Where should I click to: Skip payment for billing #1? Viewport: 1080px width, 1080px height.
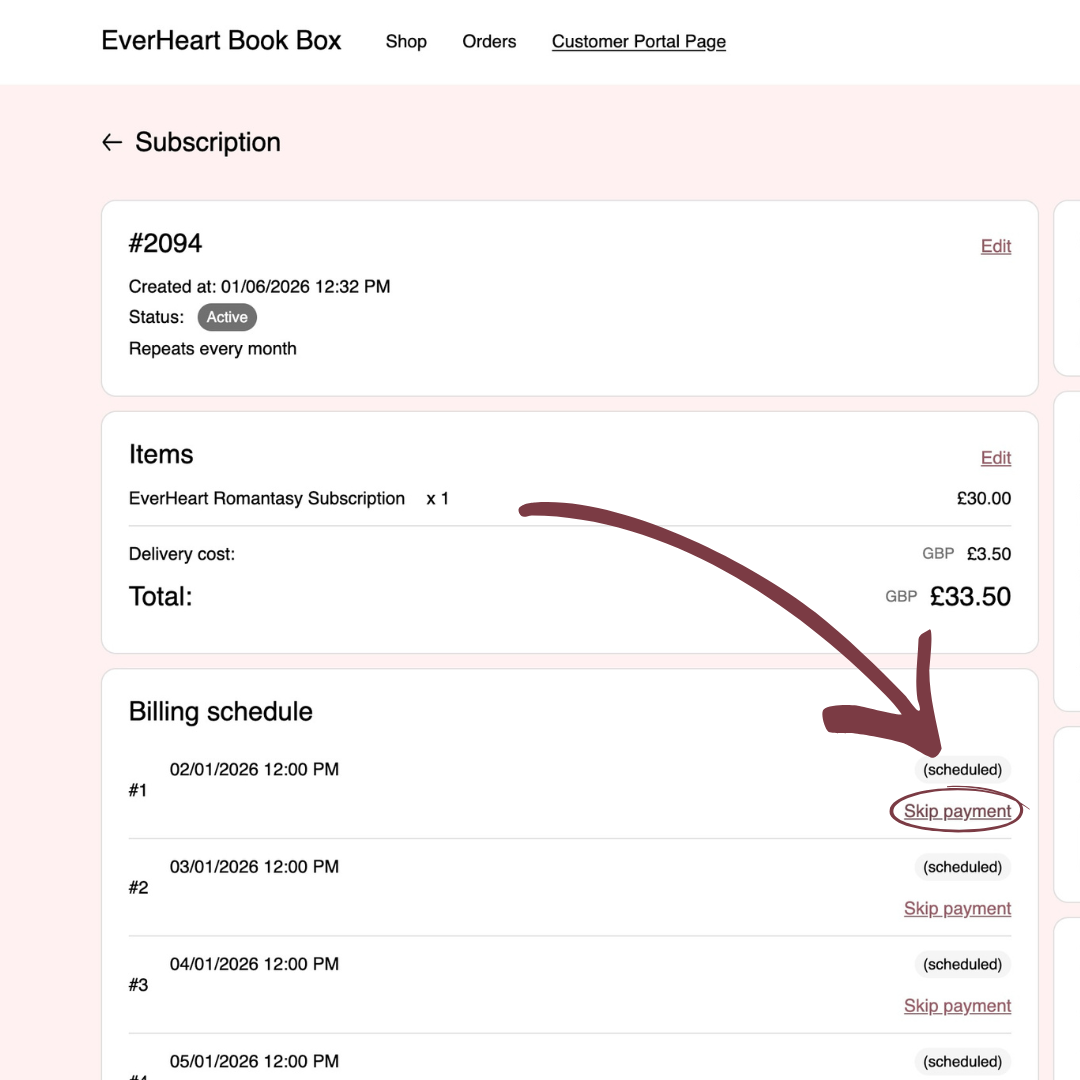coord(957,811)
